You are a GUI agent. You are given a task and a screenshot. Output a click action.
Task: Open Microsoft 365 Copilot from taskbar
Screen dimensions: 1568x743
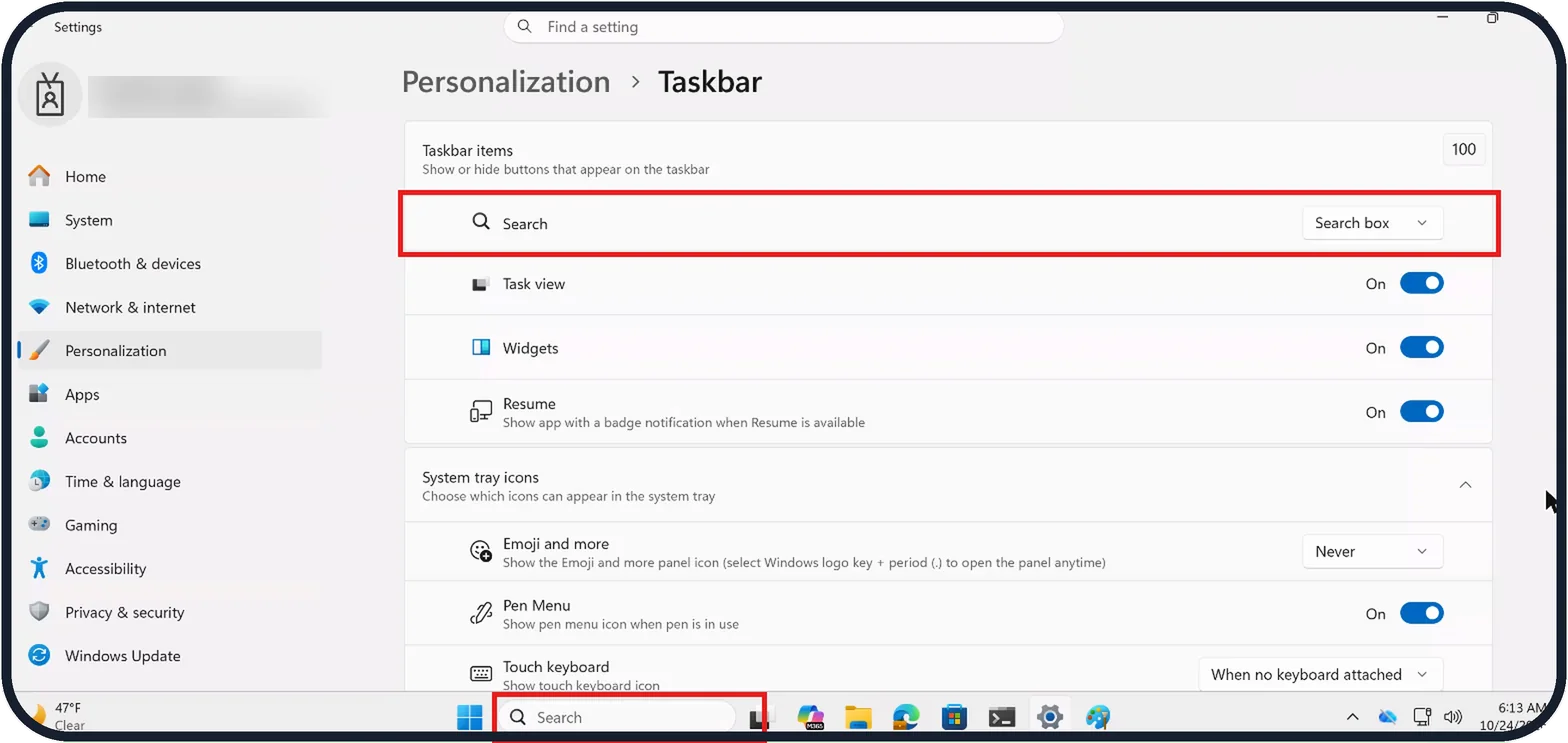tap(810, 717)
